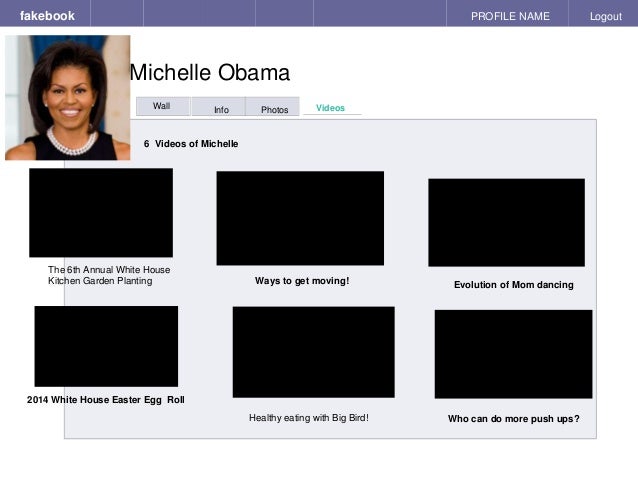Viewport: 638px width, 479px height.
Task: Click the Michelle Obama name heading
Action: coord(210,73)
